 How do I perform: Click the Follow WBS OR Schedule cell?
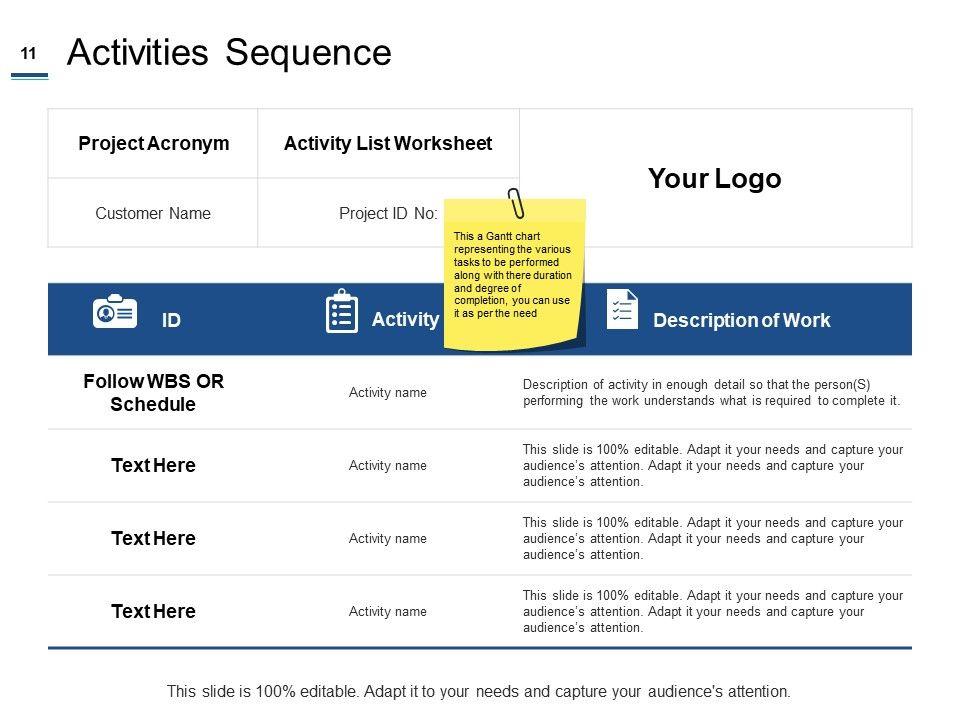coord(153,394)
